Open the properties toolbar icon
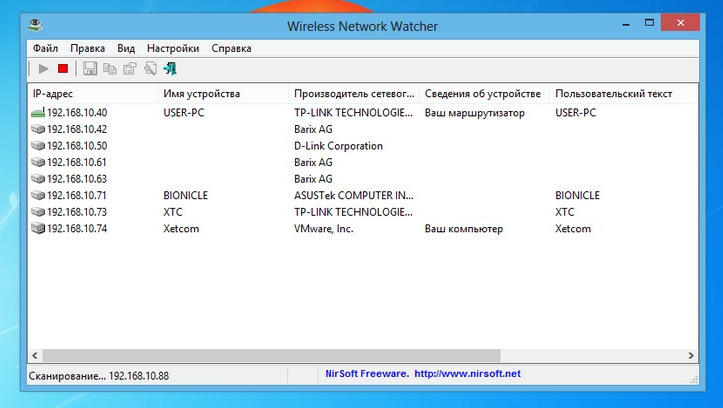This screenshot has width=723, height=408. pos(130,69)
